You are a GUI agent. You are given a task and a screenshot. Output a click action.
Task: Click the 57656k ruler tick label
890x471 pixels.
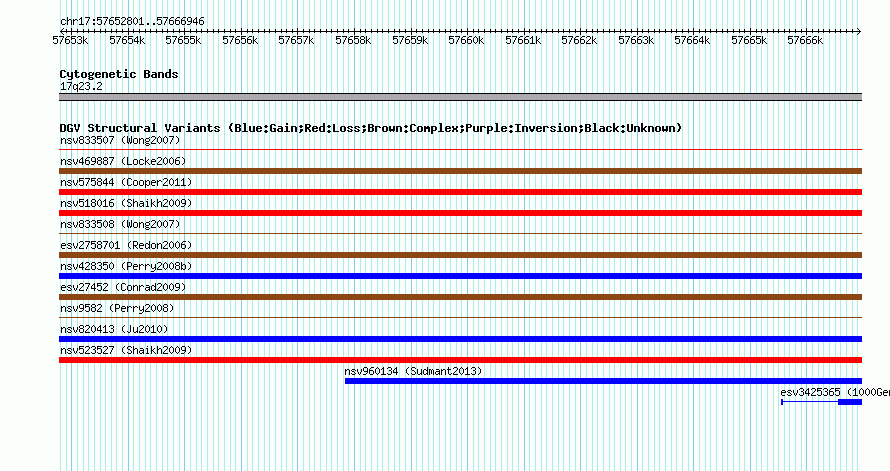click(x=240, y=40)
